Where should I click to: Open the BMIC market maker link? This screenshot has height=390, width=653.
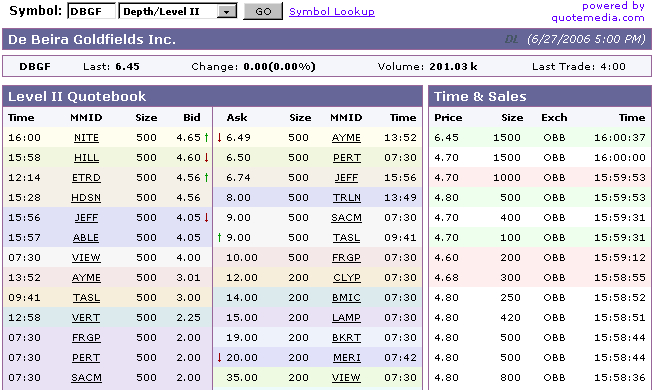coord(346,298)
